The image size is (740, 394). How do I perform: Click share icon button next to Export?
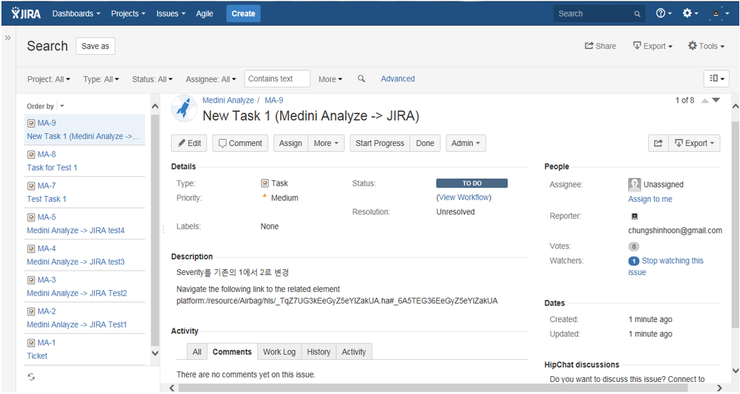click(x=658, y=143)
